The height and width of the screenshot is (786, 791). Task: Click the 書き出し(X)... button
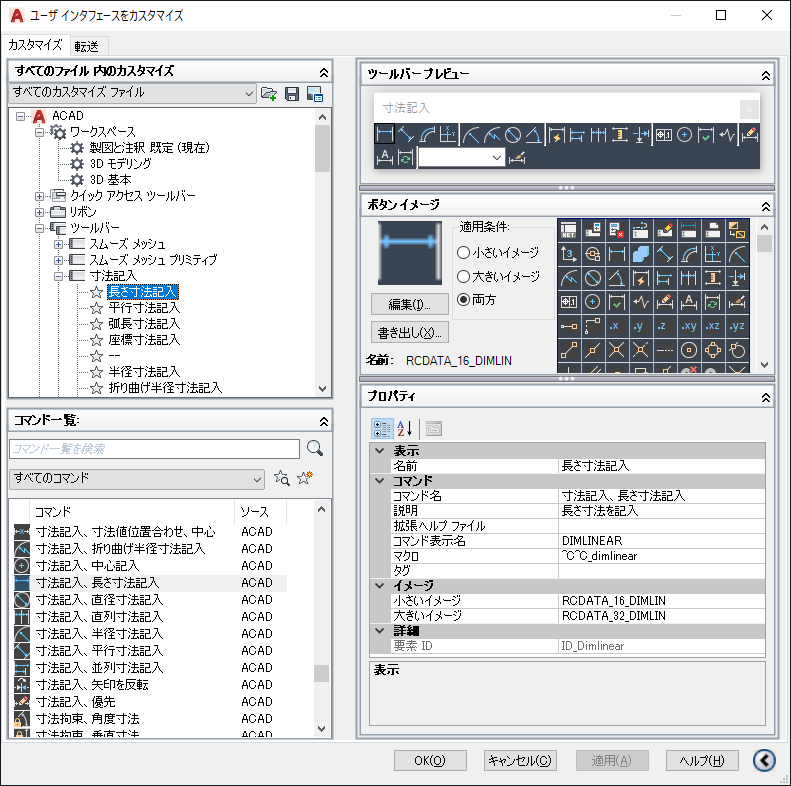[410, 332]
